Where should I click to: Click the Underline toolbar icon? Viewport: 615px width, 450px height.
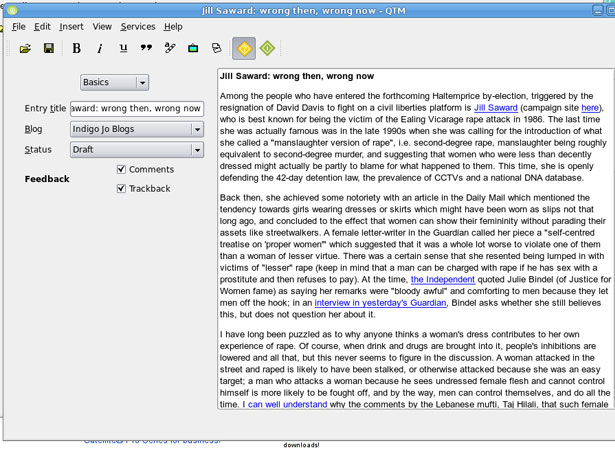click(x=123, y=48)
